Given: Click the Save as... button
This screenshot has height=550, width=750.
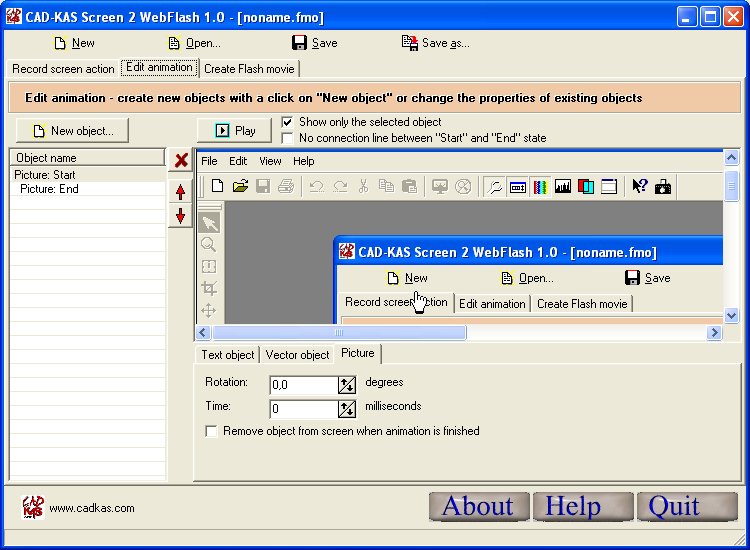Looking at the screenshot, I should point(436,43).
